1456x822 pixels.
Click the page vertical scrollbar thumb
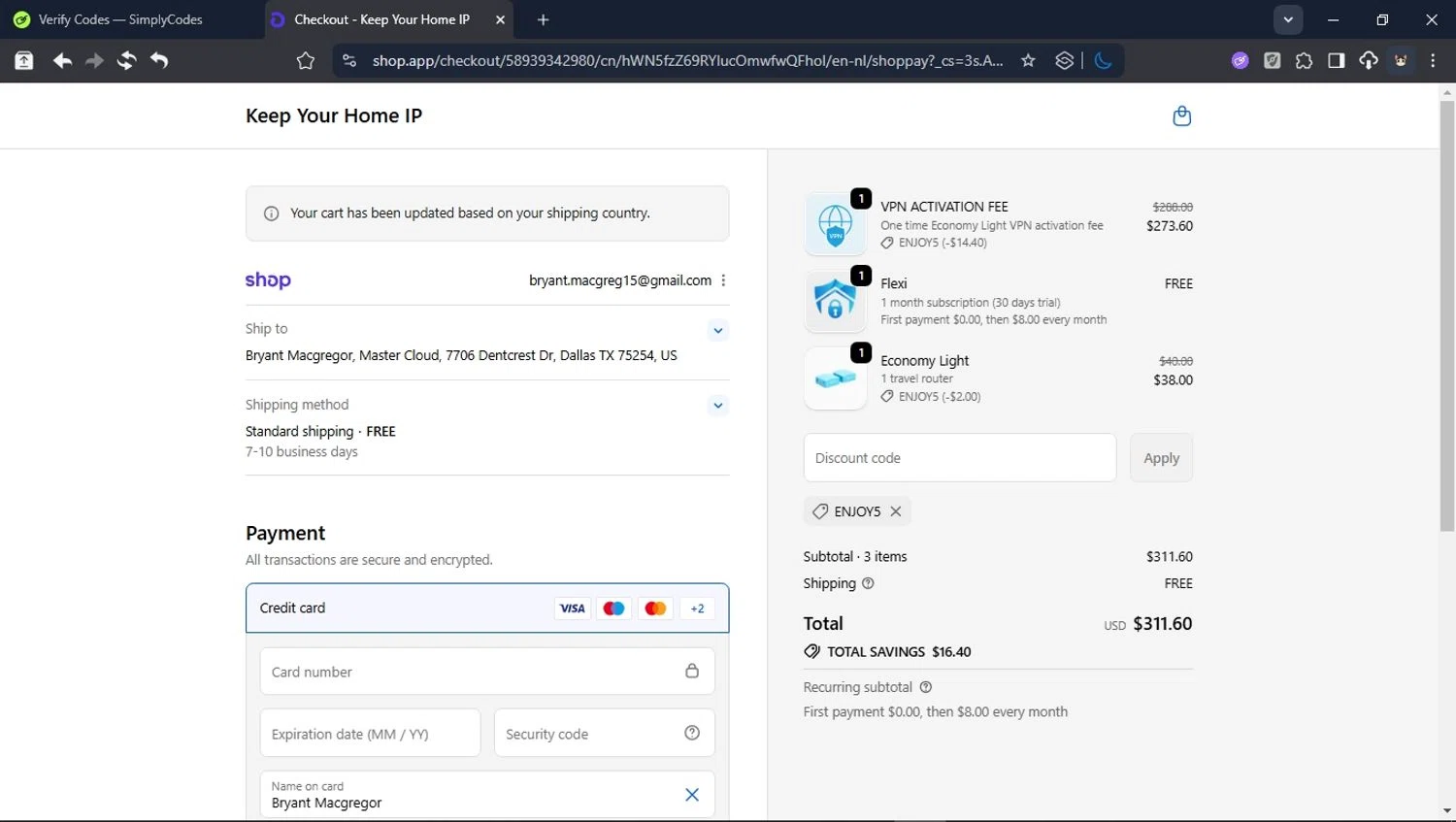[1447, 315]
